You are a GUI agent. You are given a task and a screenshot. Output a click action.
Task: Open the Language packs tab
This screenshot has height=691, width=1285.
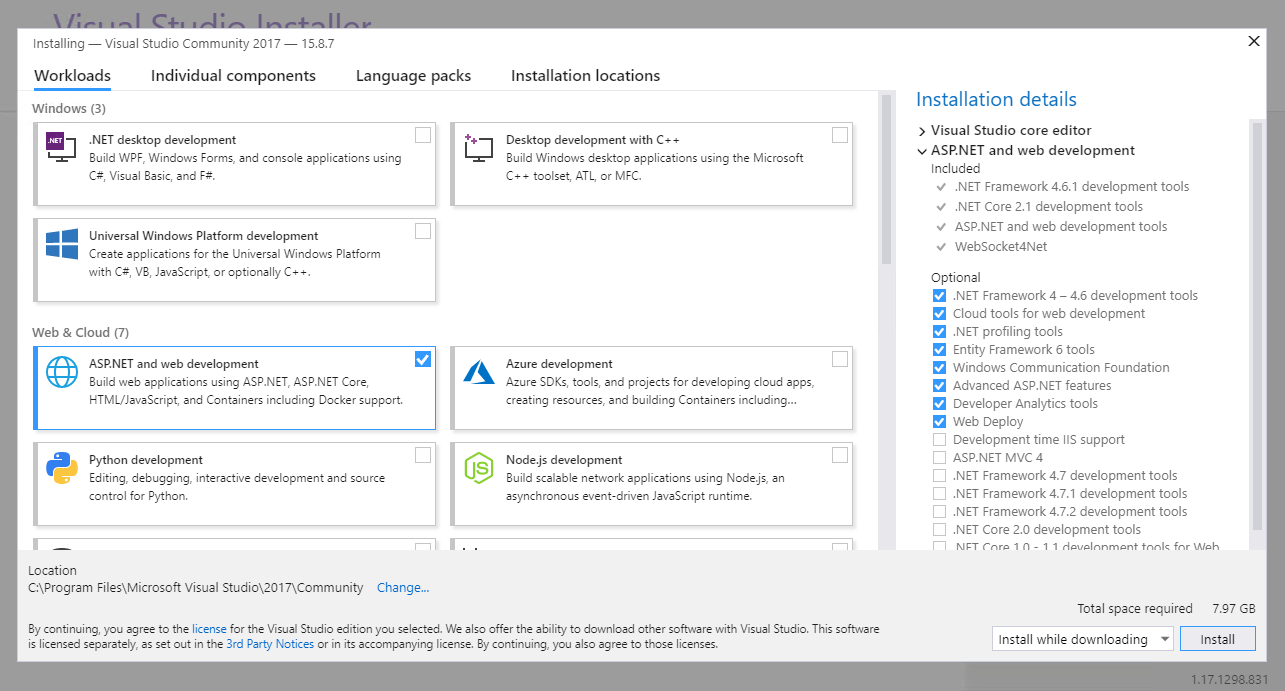[413, 76]
